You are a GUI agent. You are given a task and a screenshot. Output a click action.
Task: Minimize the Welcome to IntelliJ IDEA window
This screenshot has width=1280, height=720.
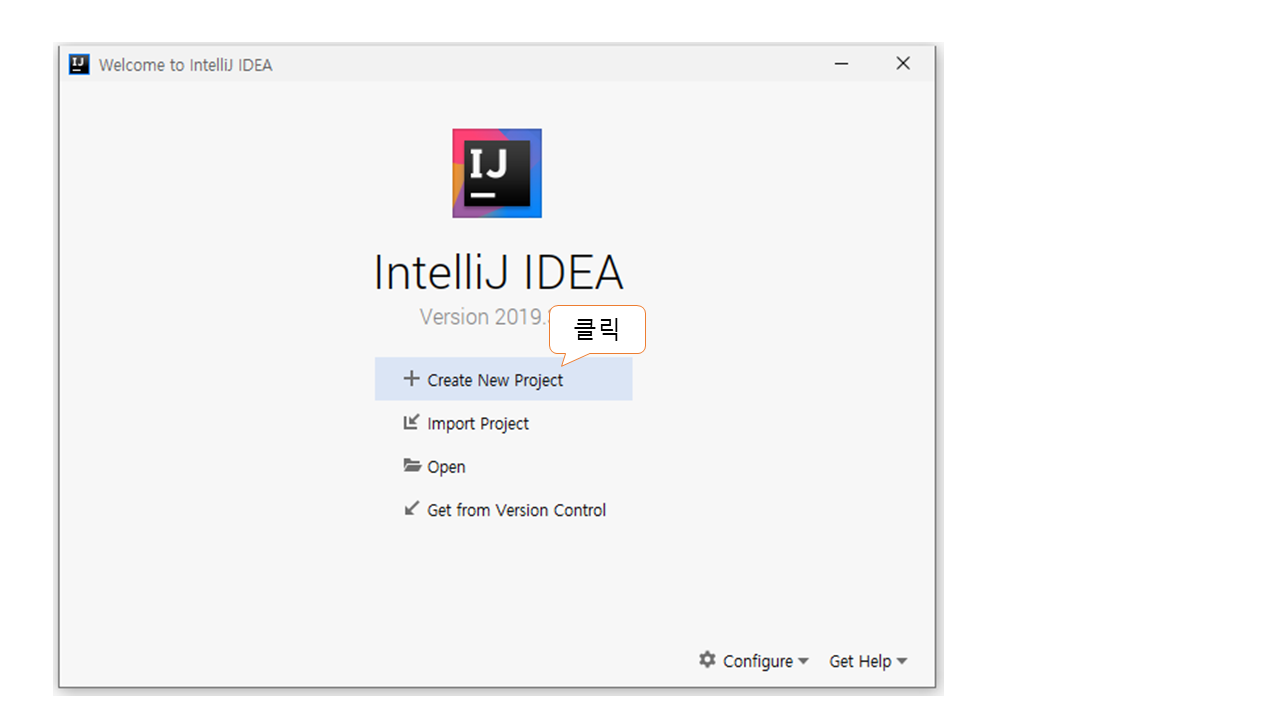tap(842, 64)
